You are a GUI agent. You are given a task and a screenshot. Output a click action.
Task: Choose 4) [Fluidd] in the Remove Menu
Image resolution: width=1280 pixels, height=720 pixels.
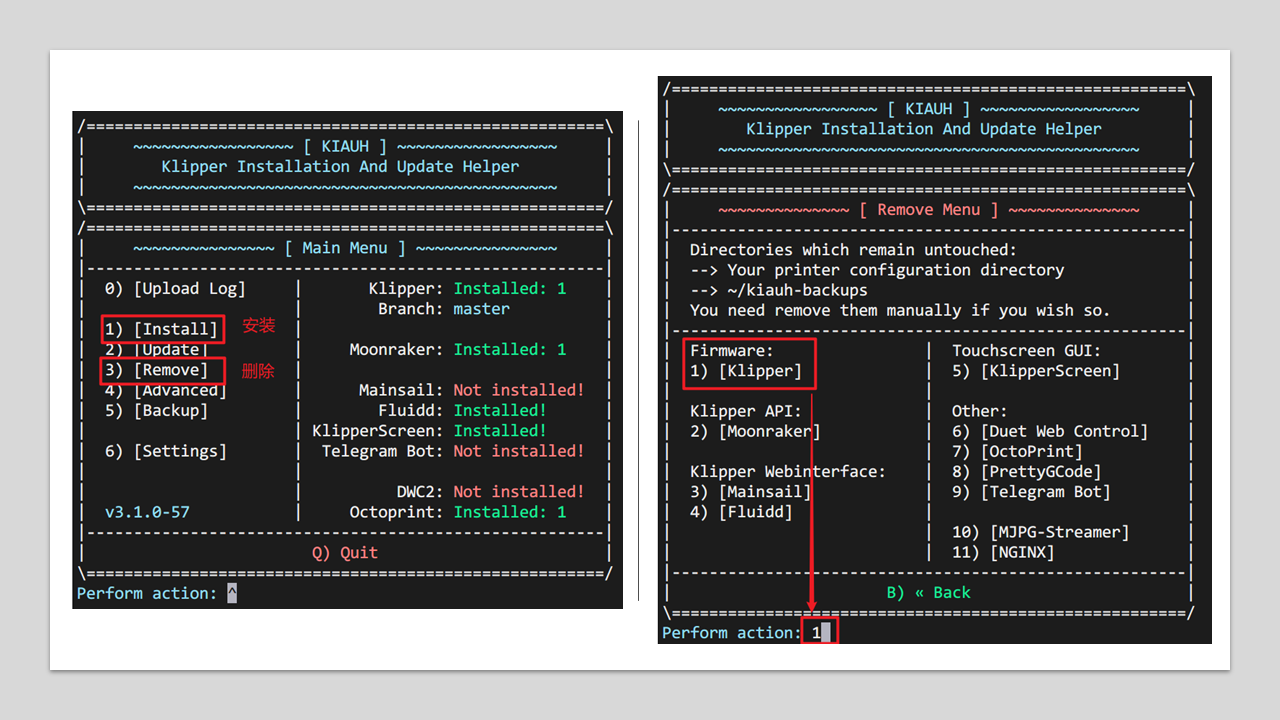click(x=741, y=512)
